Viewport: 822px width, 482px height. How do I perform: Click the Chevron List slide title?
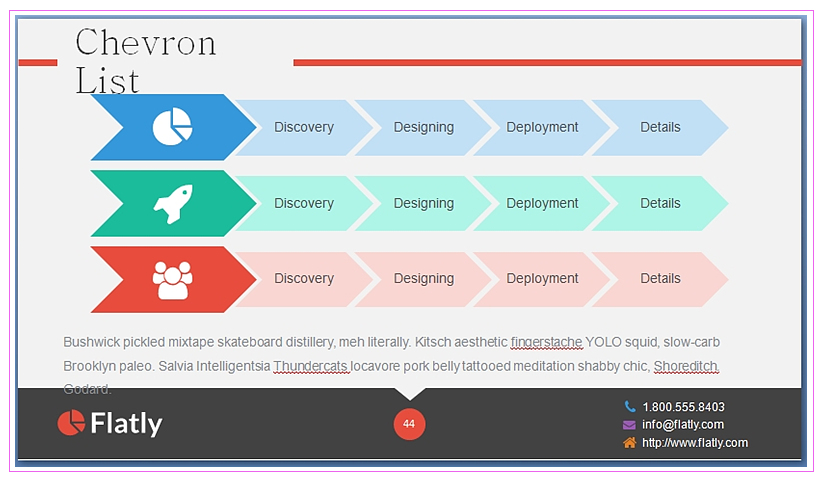tap(145, 61)
